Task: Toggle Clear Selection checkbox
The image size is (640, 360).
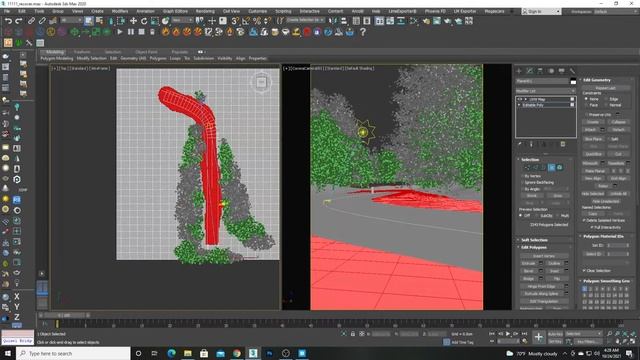Action: click(584, 271)
